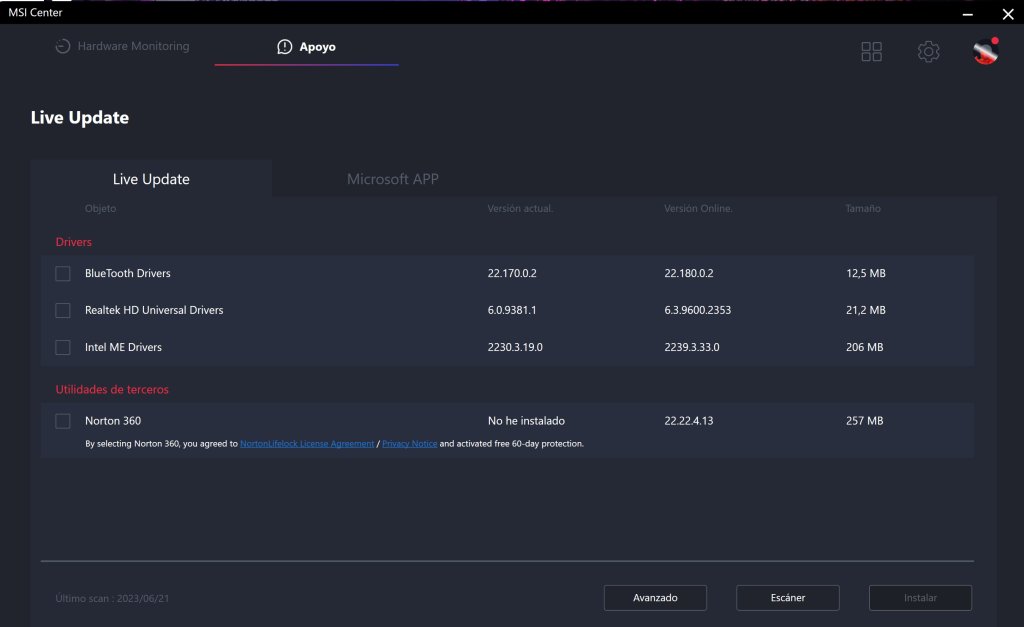
Task: Click the 12,5 MB size value
Action: pyautogui.click(x=866, y=274)
